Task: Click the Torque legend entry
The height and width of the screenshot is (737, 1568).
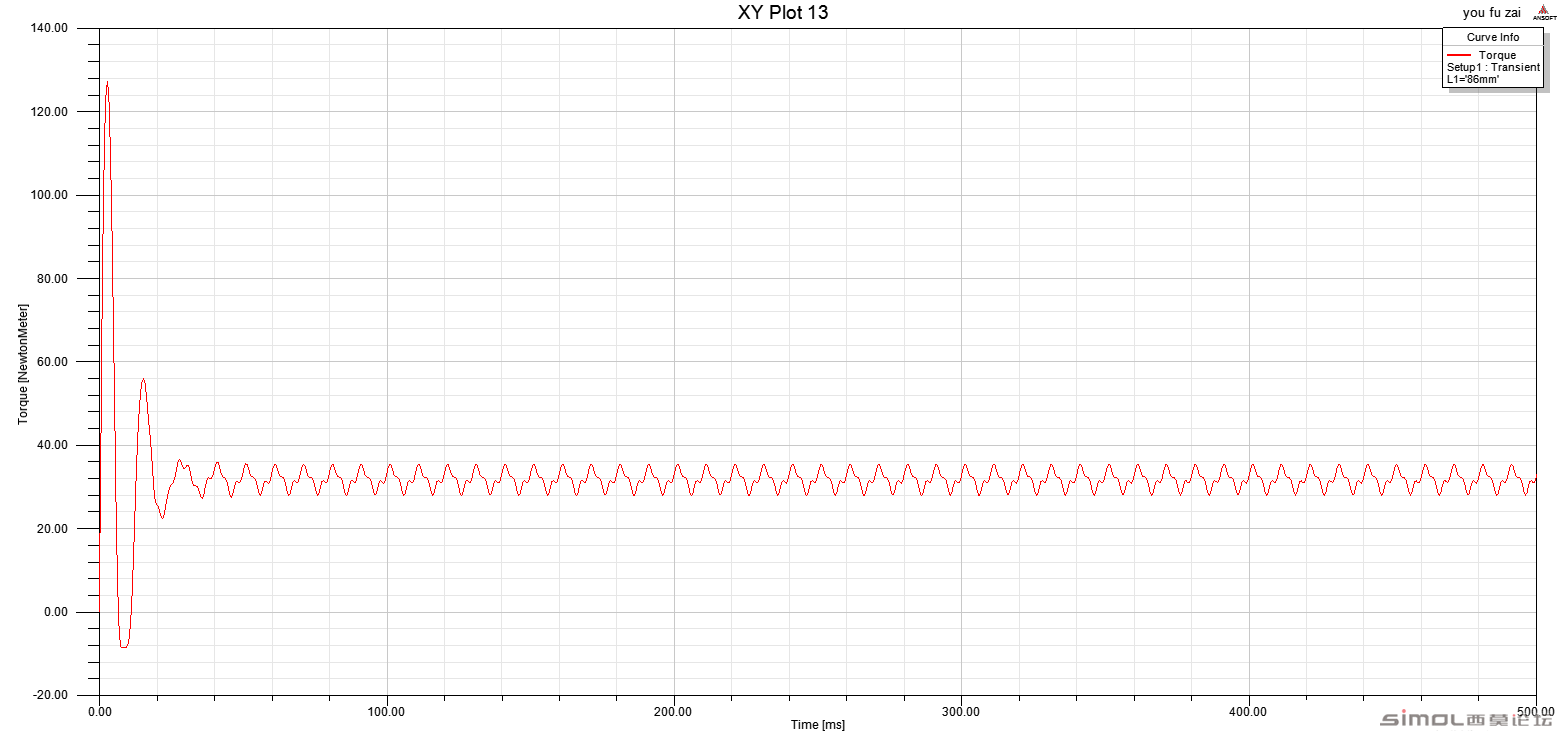Action: (x=1497, y=55)
